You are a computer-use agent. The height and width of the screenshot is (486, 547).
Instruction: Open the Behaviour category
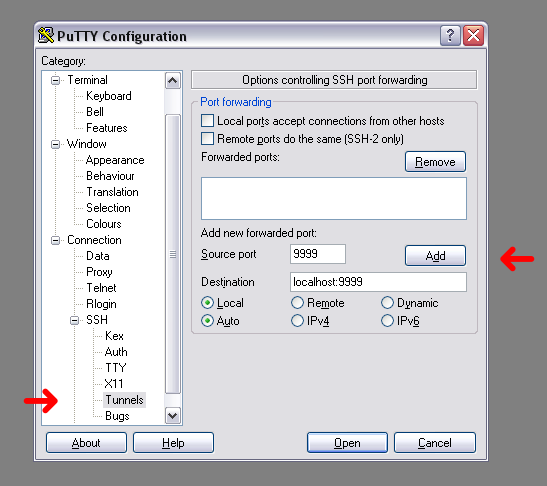[110, 176]
